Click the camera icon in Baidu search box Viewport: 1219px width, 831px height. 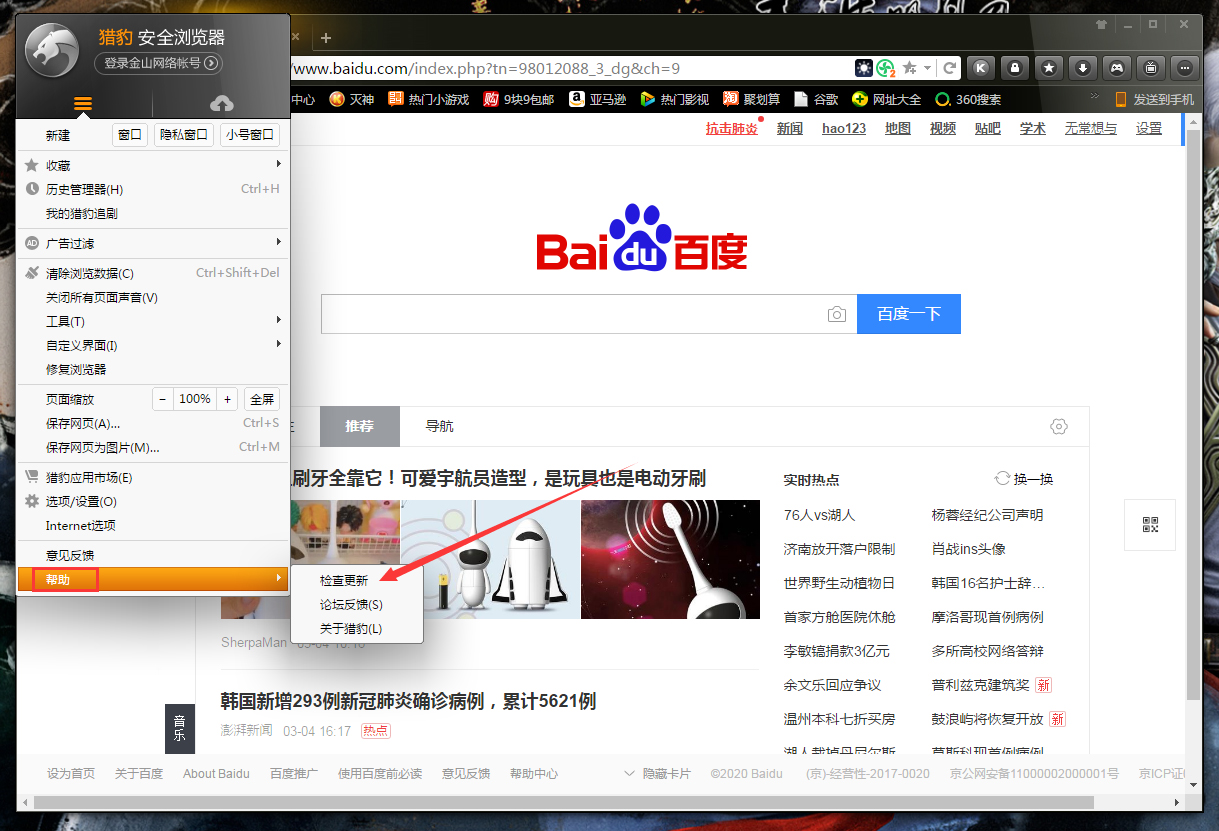837,313
